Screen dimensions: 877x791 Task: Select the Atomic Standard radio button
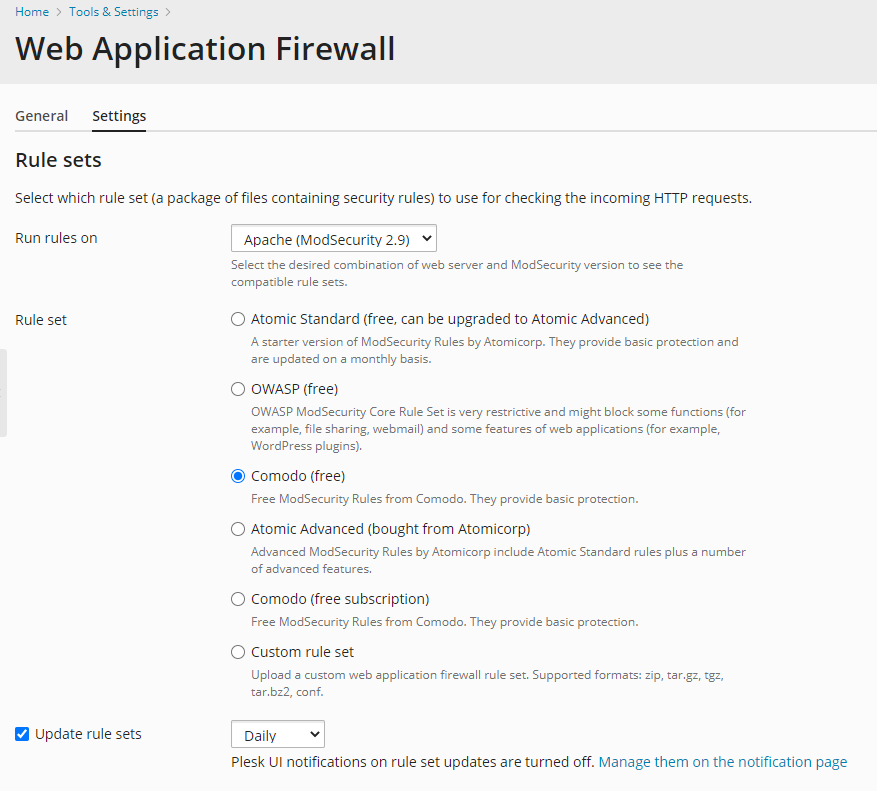click(x=238, y=319)
